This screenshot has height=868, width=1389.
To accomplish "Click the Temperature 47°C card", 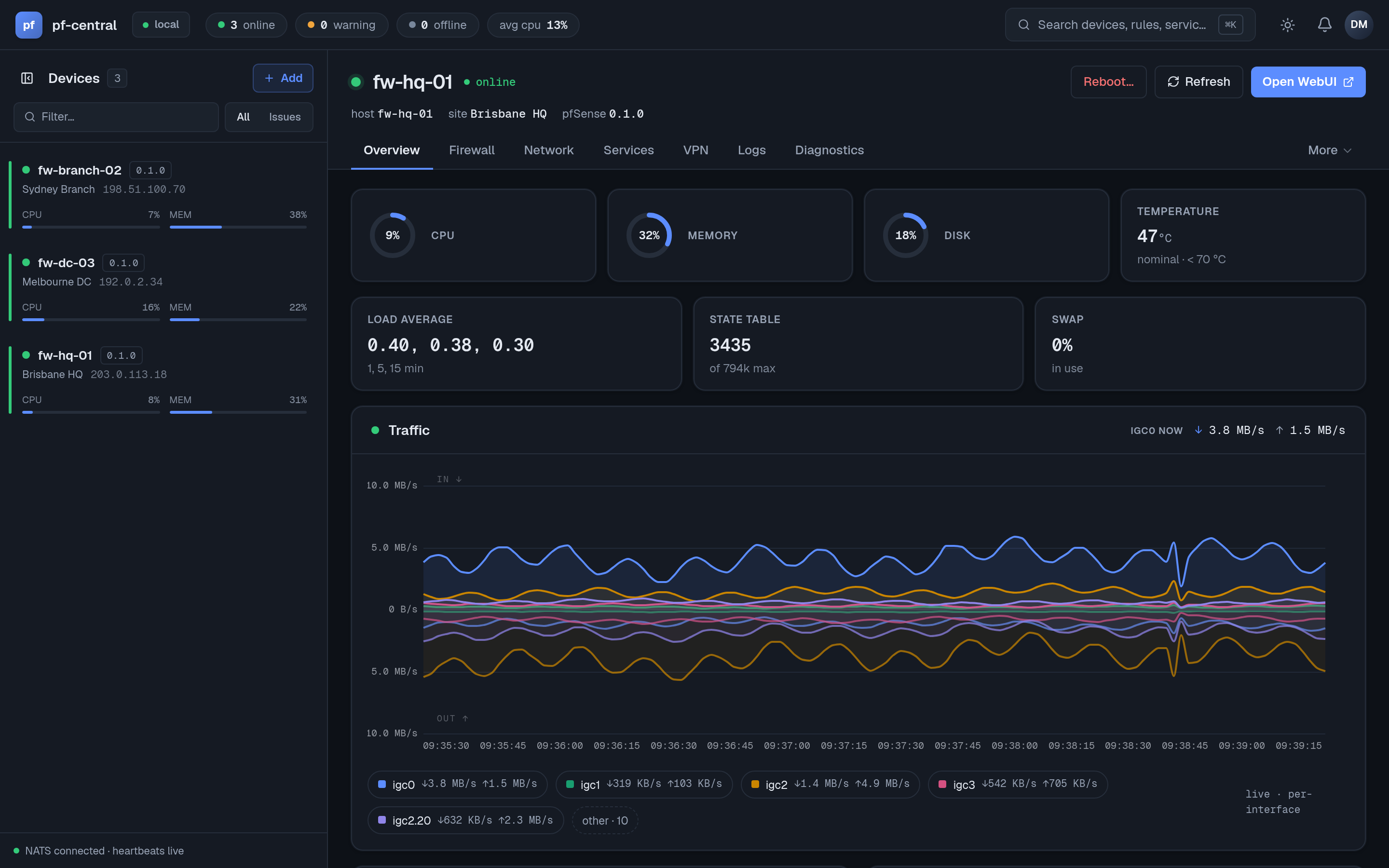I will [1243, 235].
